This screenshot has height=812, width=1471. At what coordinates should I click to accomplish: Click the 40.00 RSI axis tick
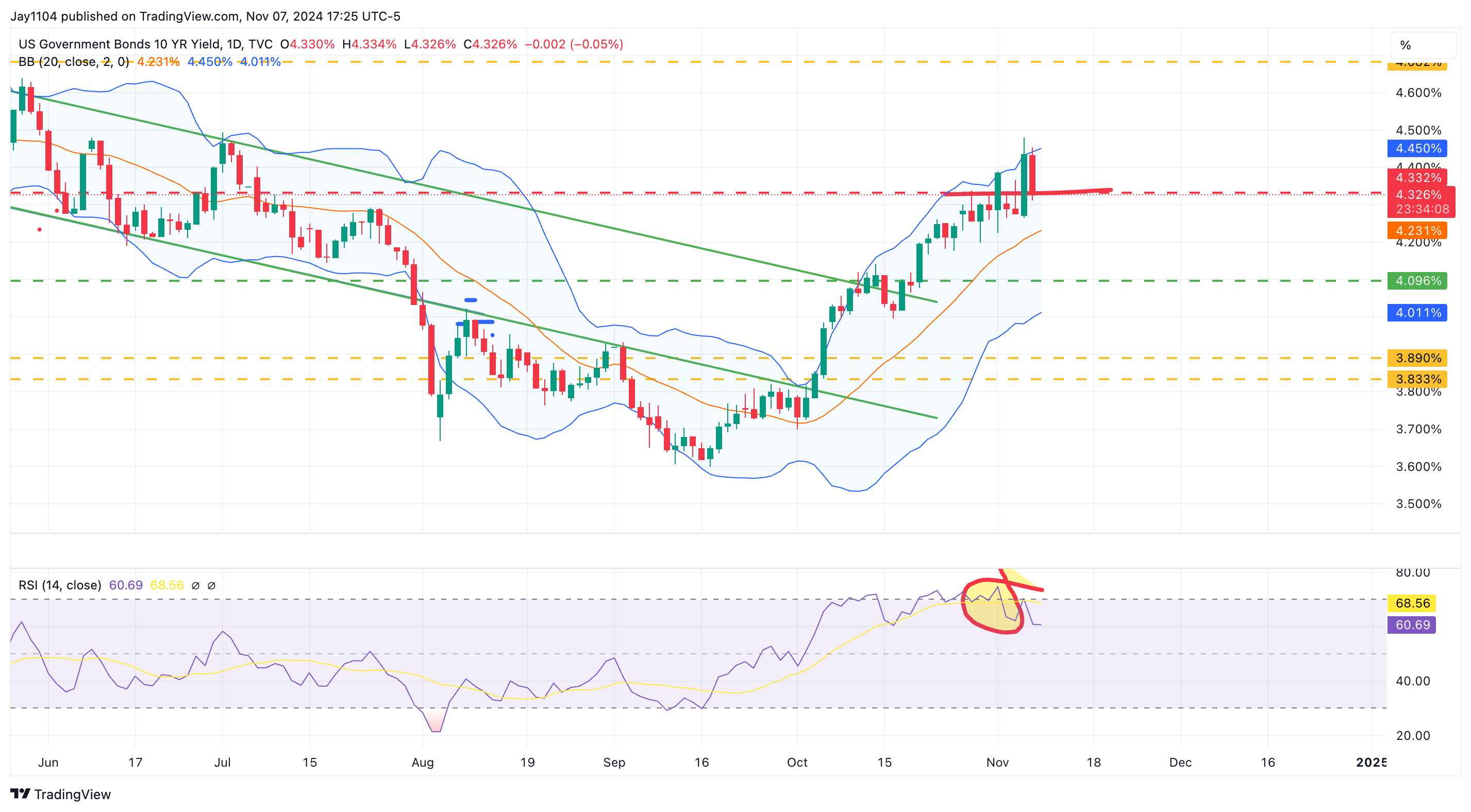point(1413,681)
